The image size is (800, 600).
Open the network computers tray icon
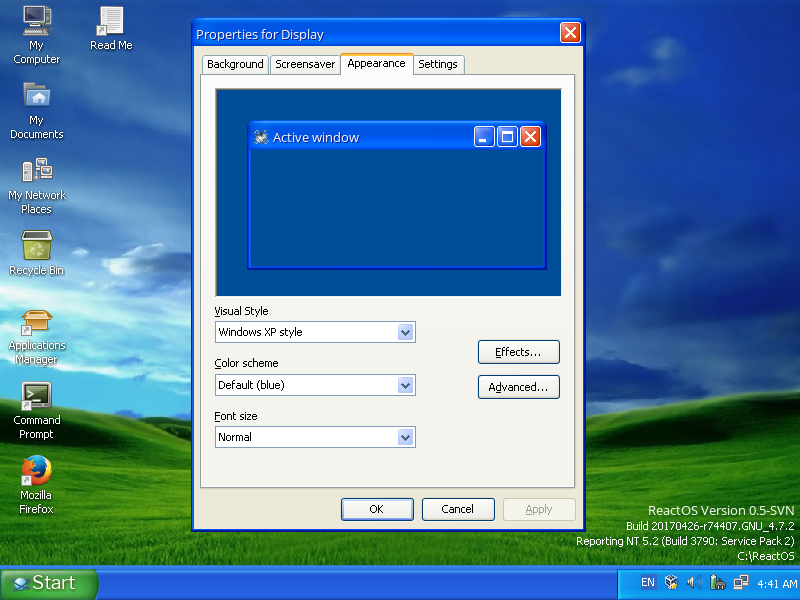point(740,582)
